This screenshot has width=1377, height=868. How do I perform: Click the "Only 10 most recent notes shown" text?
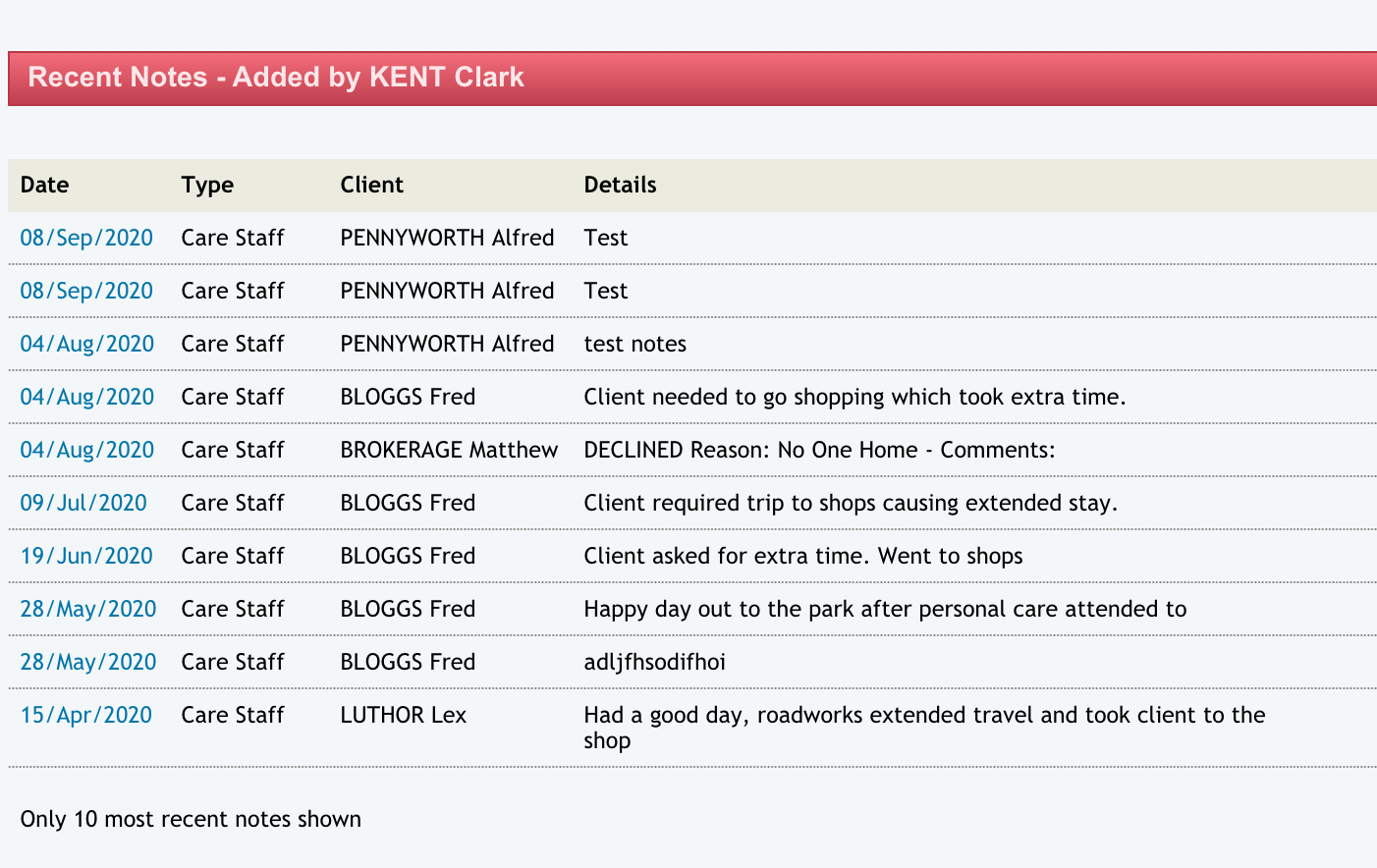coord(191,819)
